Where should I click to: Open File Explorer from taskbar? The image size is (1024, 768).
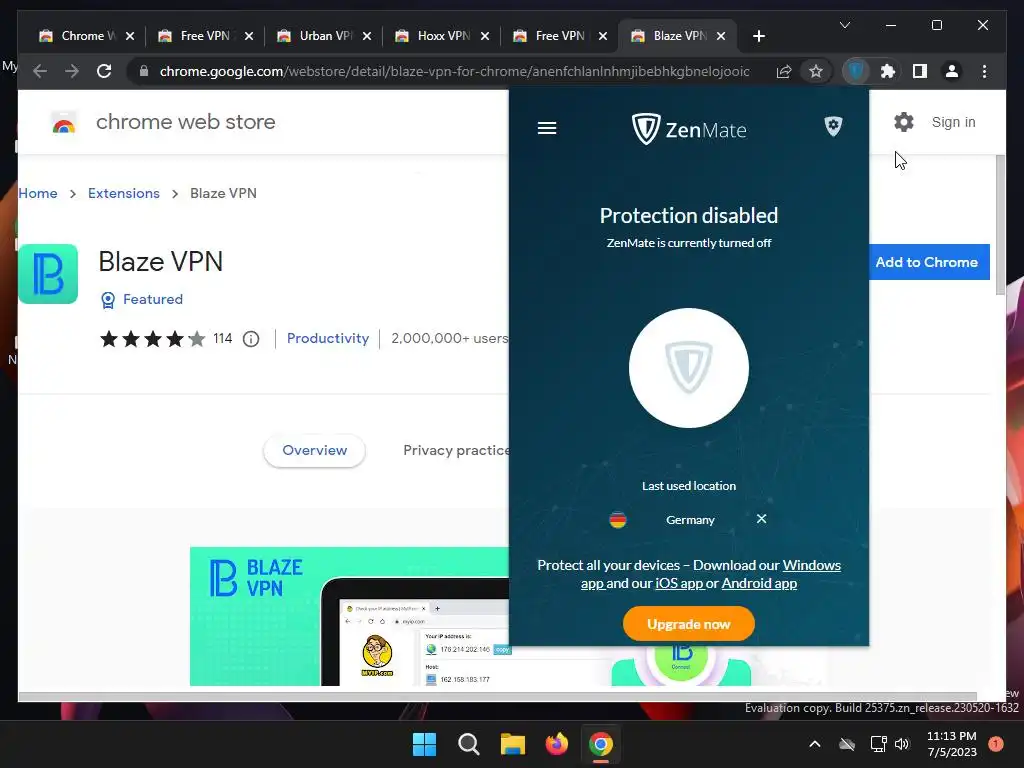[513, 744]
